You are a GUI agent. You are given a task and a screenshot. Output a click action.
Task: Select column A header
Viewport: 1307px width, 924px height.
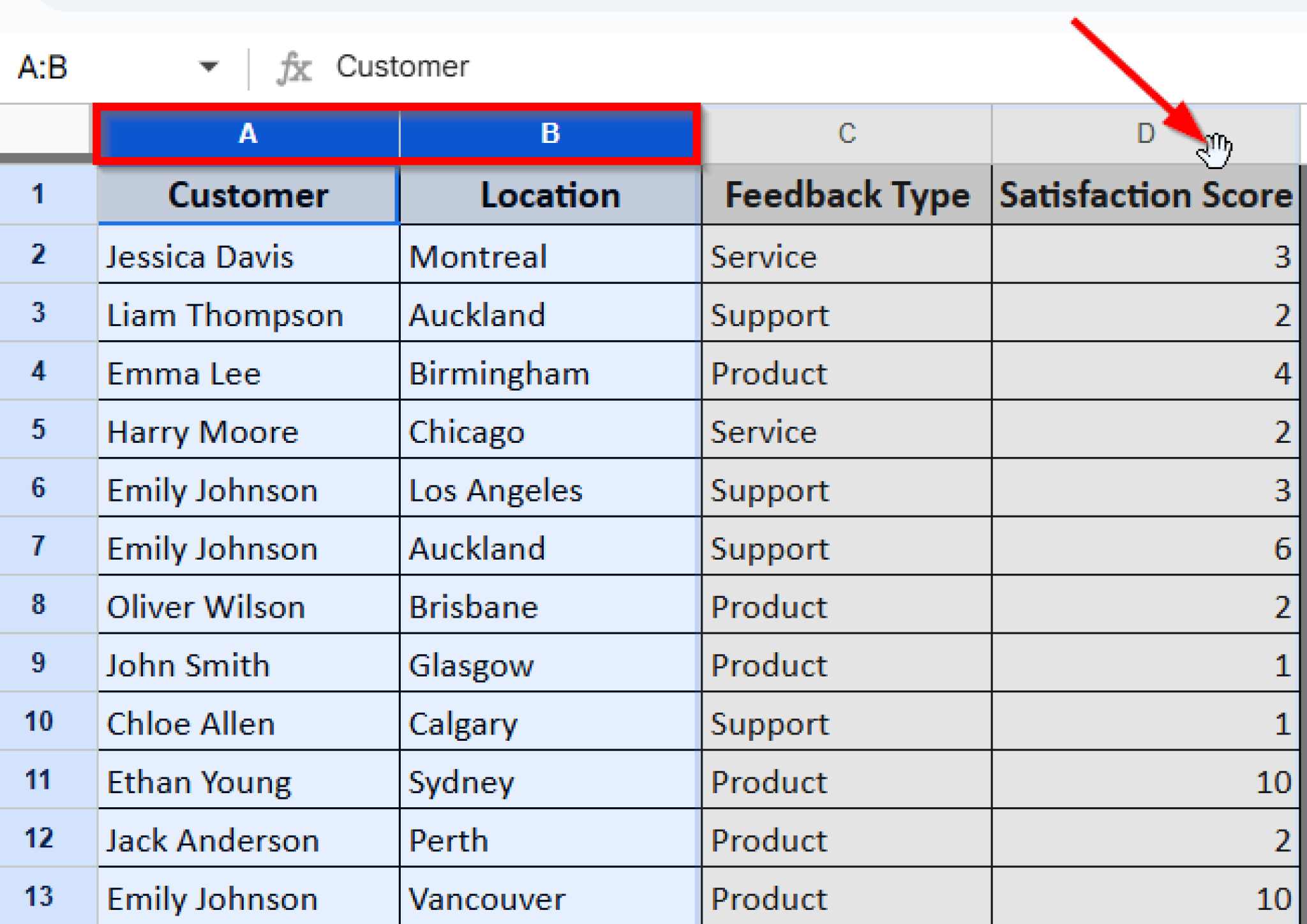(x=248, y=134)
